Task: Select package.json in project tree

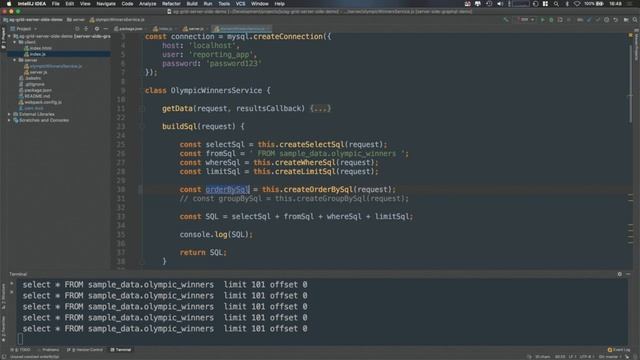Action: (x=35, y=90)
